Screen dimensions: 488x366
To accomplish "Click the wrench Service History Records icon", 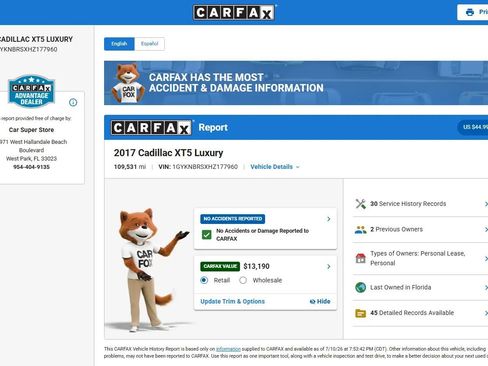I will tap(360, 204).
